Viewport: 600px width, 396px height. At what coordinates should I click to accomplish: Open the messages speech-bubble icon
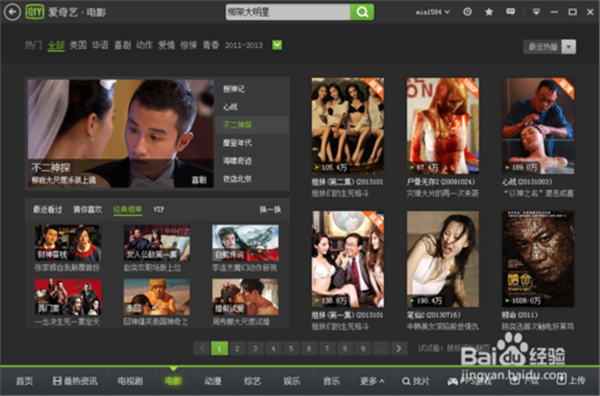click(510, 12)
